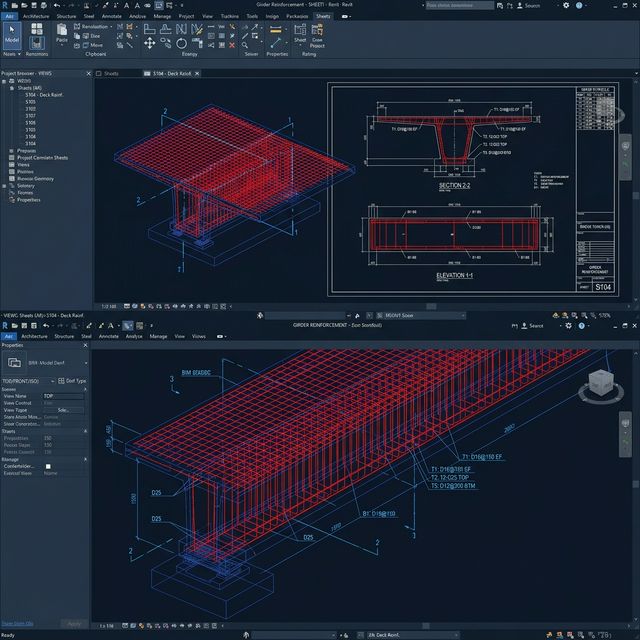
Task: Click the highlighted select tool in lower toolbar
Action: pos(128,326)
